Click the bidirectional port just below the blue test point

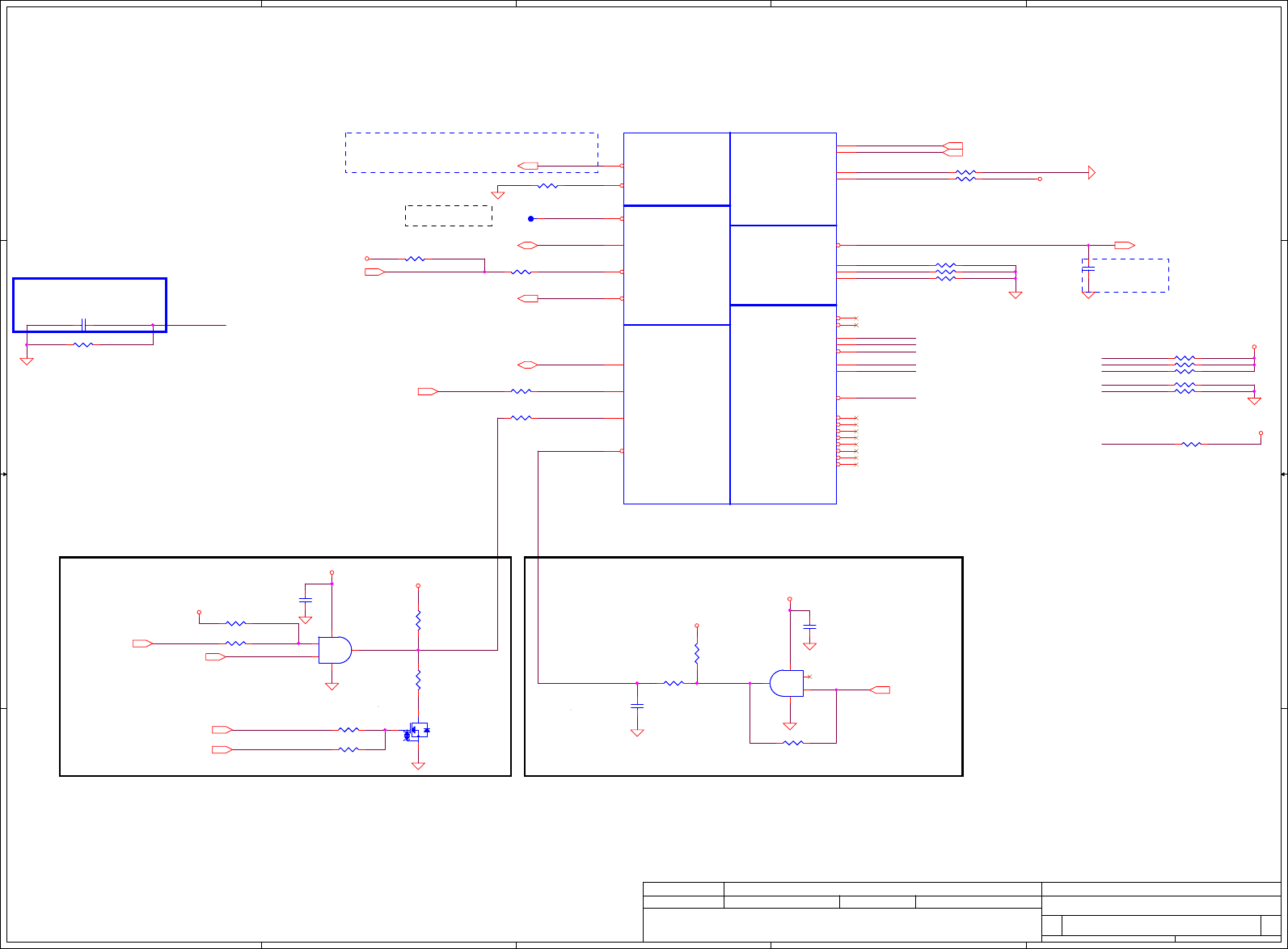[528, 245]
